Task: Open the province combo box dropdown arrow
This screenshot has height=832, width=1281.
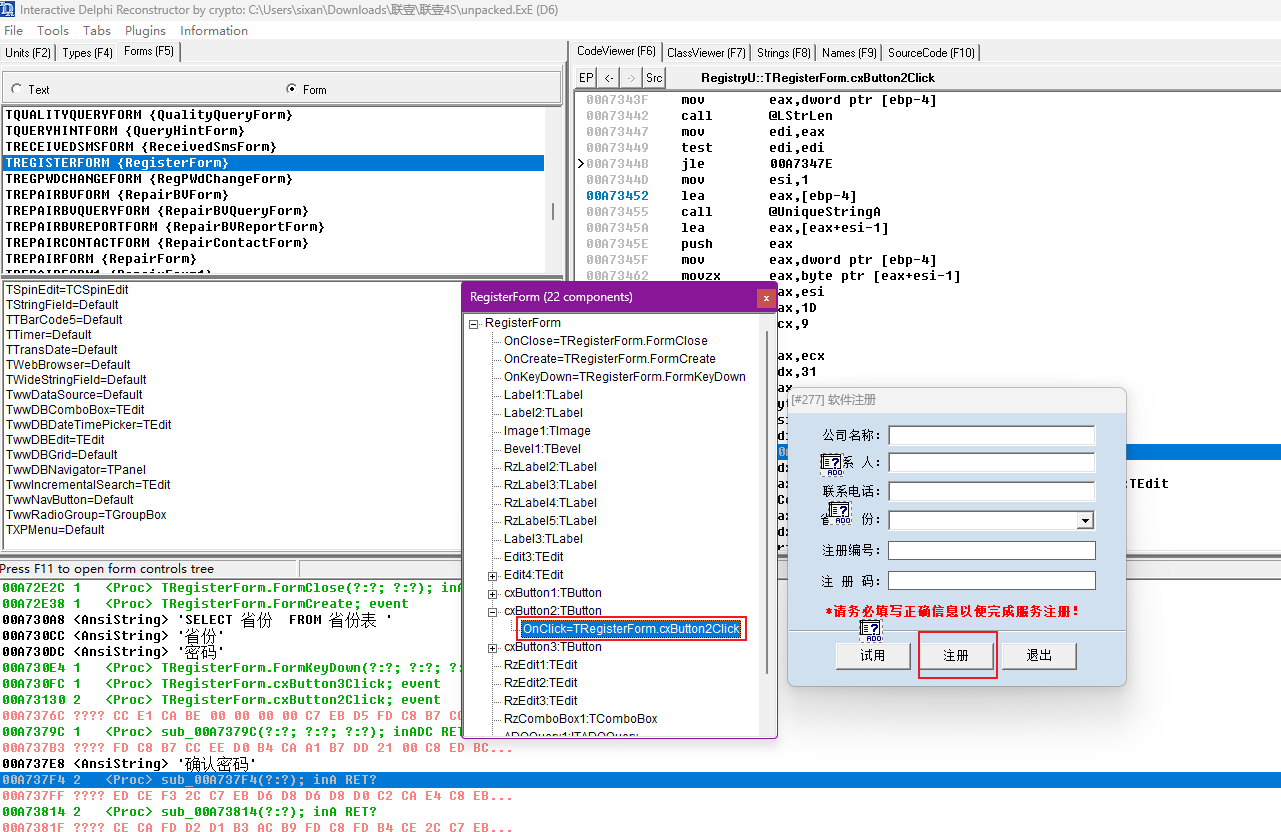Action: [1085, 521]
